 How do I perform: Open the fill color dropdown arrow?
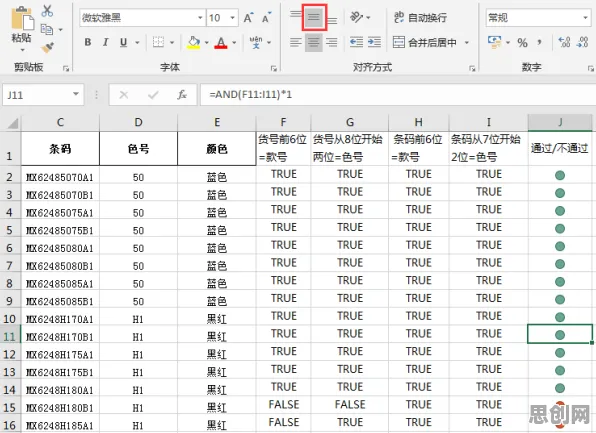pyautogui.click(x=207, y=42)
